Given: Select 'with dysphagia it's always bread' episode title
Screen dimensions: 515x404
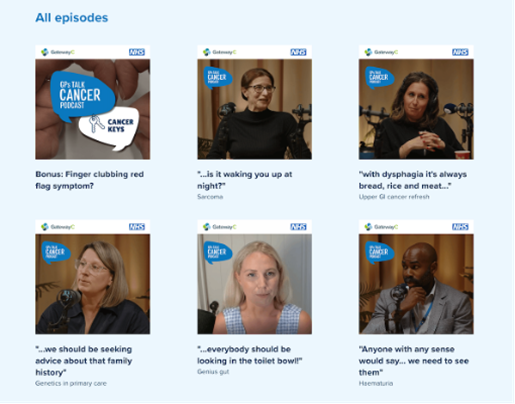Looking at the screenshot, I should [x=413, y=180].
